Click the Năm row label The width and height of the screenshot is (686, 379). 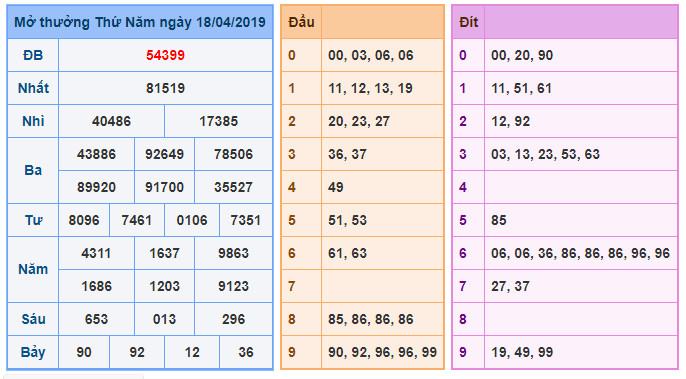33,269
